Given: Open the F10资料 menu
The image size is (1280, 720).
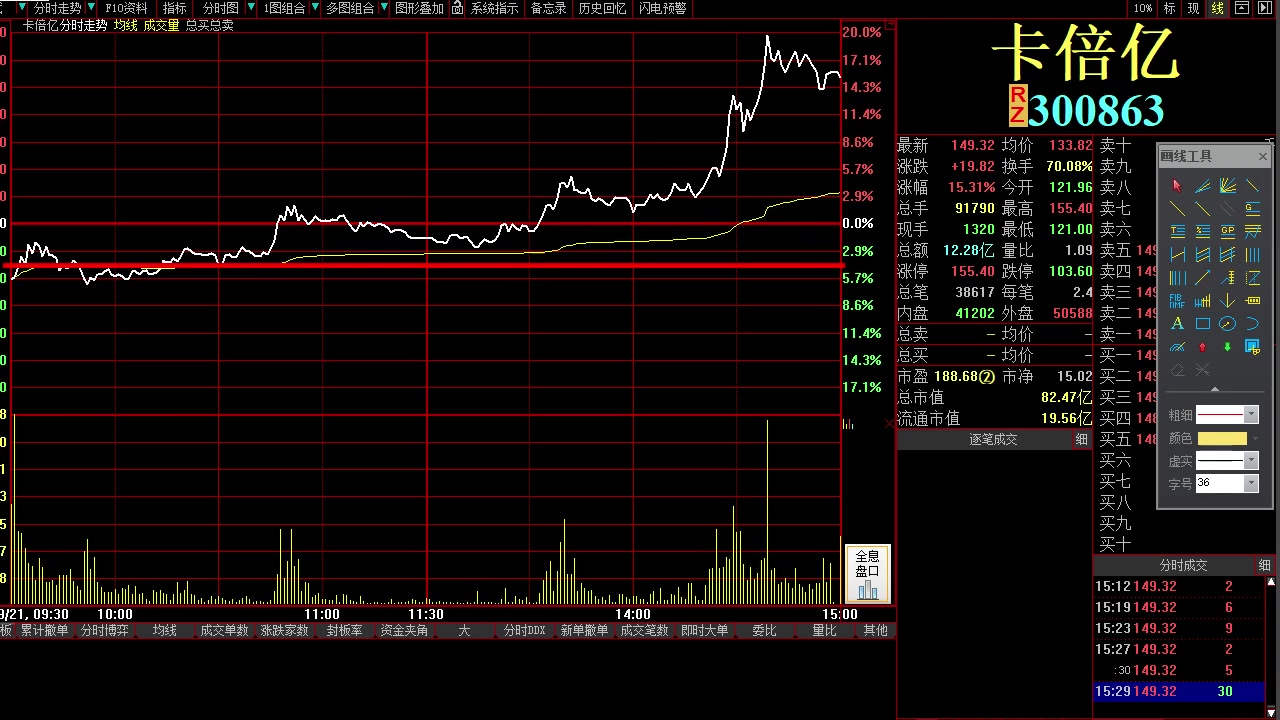Looking at the screenshot, I should (x=126, y=8).
